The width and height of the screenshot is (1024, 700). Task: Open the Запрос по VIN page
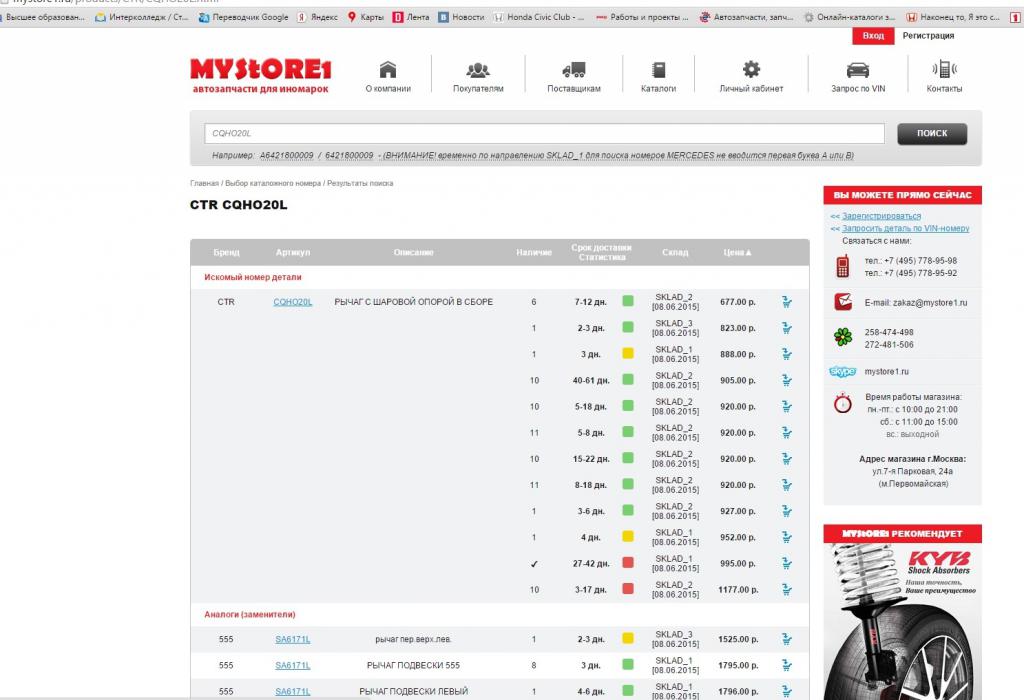(x=858, y=76)
